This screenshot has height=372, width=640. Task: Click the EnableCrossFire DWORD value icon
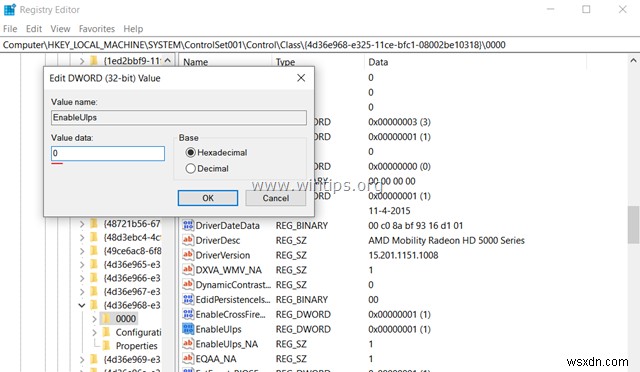click(x=188, y=314)
